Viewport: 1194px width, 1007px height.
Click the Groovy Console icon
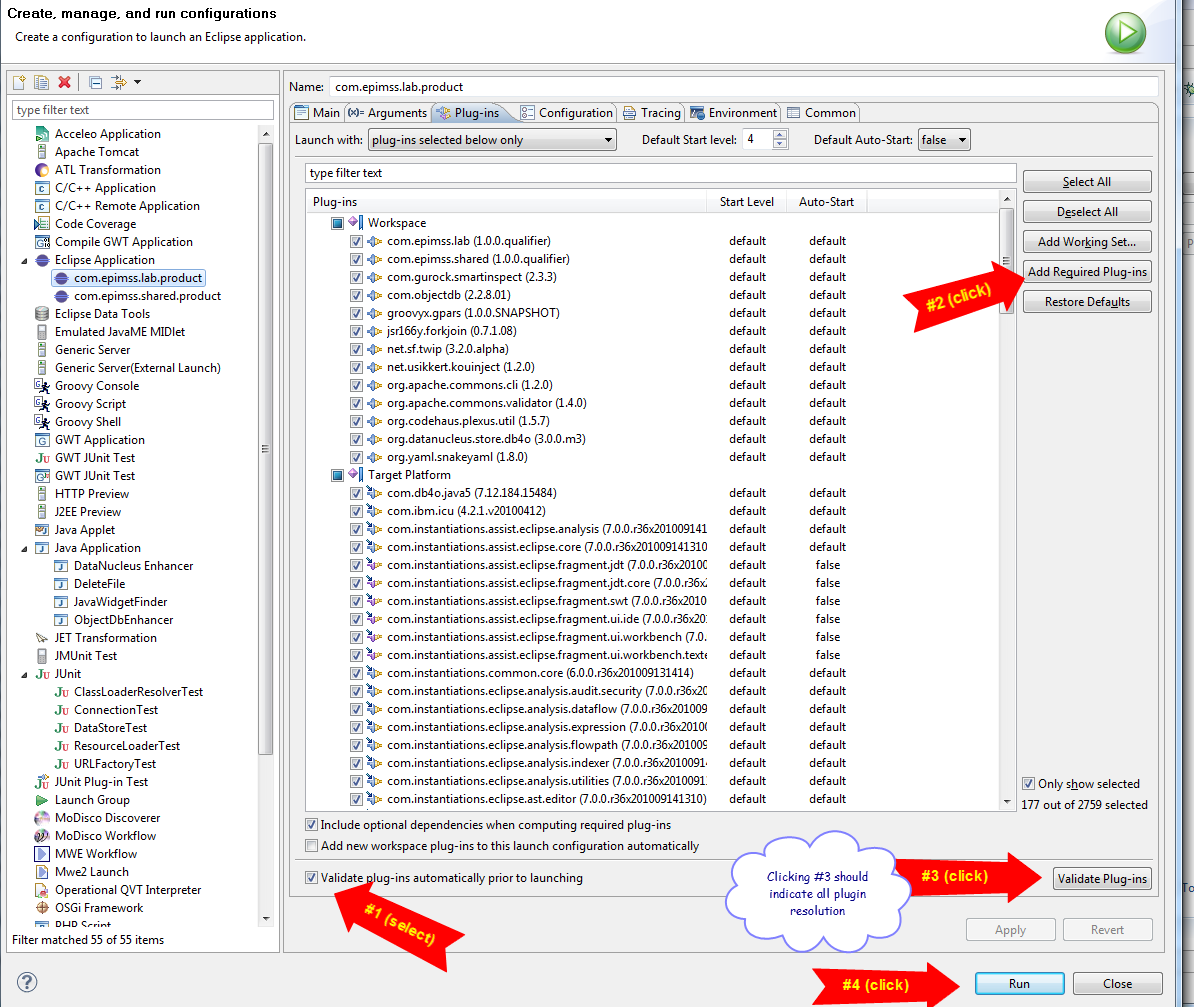[42, 386]
